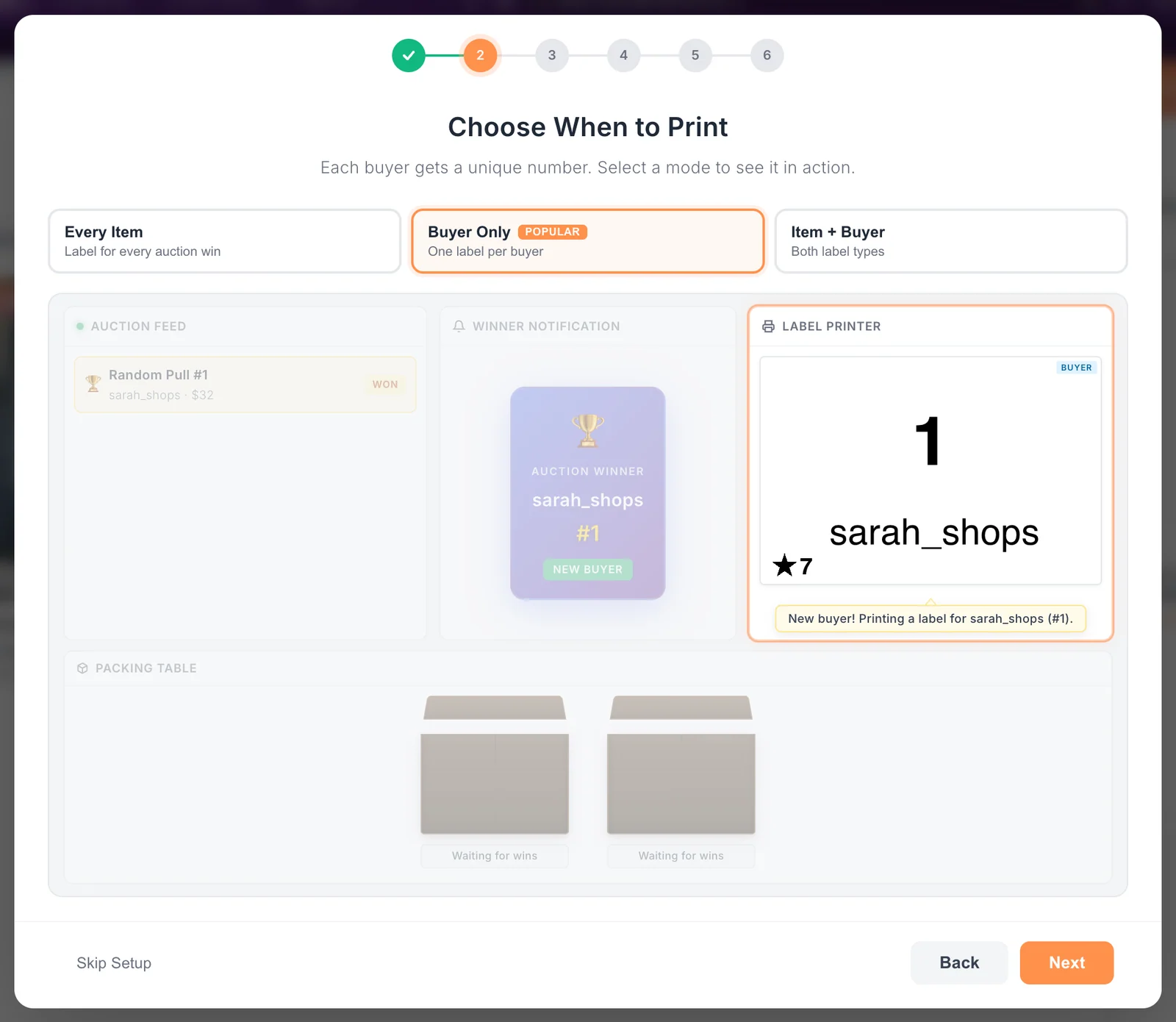Viewport: 1176px width, 1022px height.
Task: Click the PACKING TABLE panel title
Action: tap(146, 668)
